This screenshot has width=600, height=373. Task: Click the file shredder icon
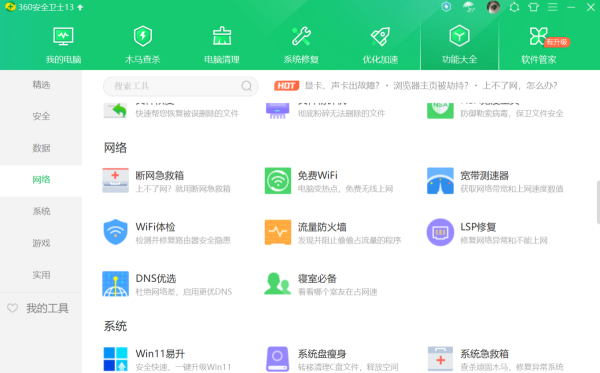point(278,111)
